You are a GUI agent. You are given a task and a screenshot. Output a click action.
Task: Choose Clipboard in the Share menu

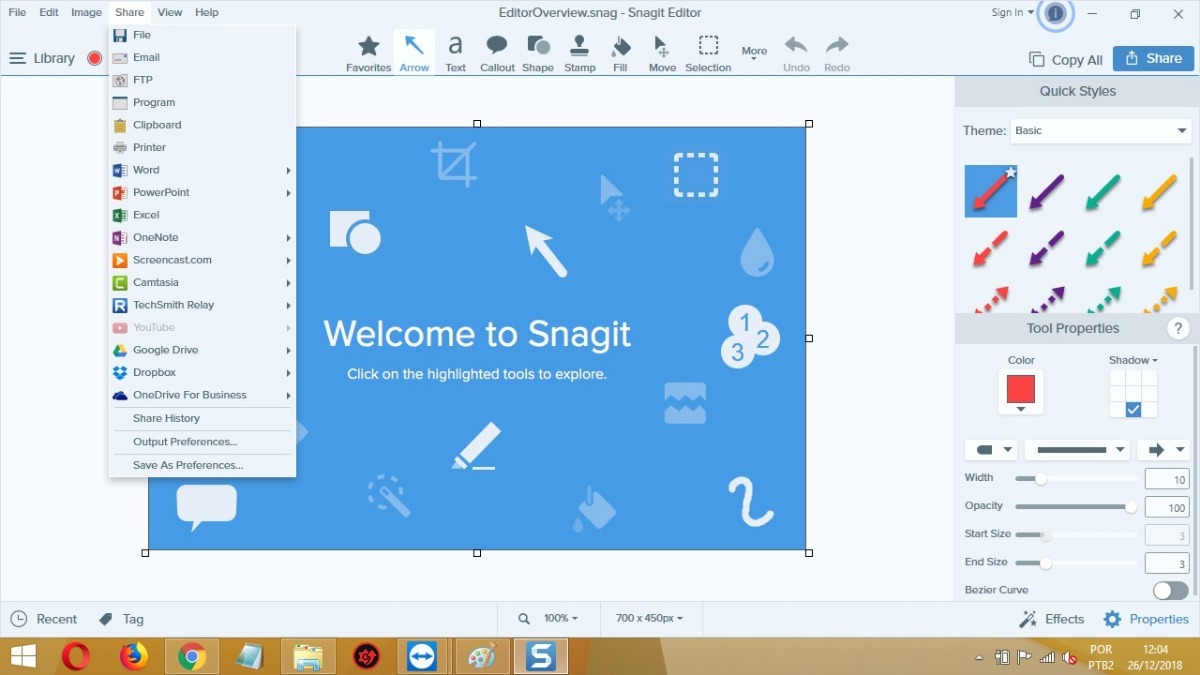point(202,125)
